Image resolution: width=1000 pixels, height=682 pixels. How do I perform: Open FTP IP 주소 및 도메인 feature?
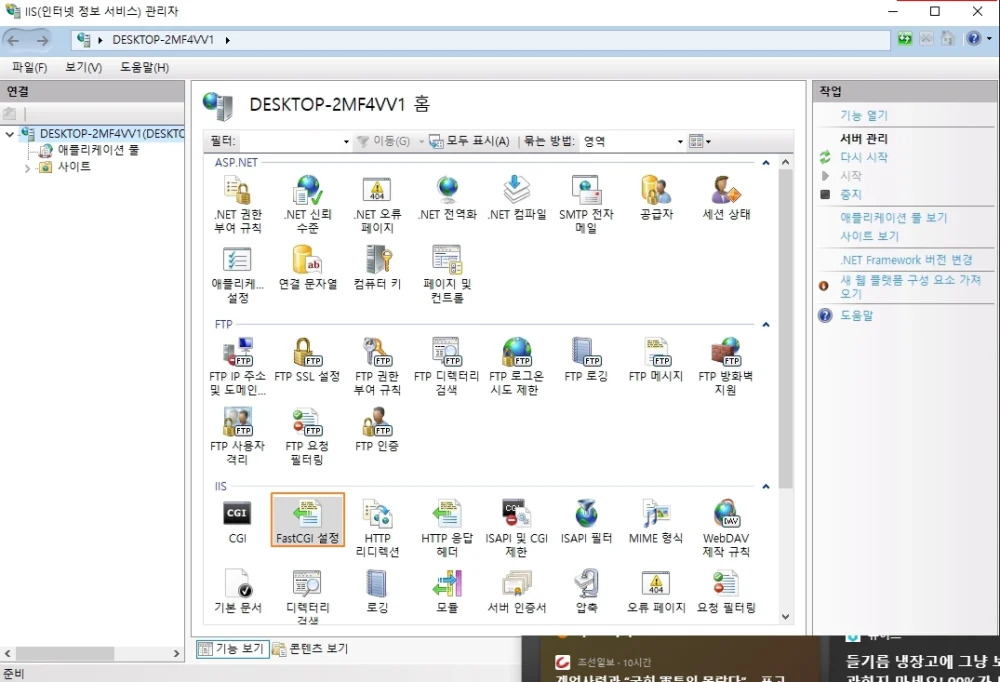(x=237, y=366)
